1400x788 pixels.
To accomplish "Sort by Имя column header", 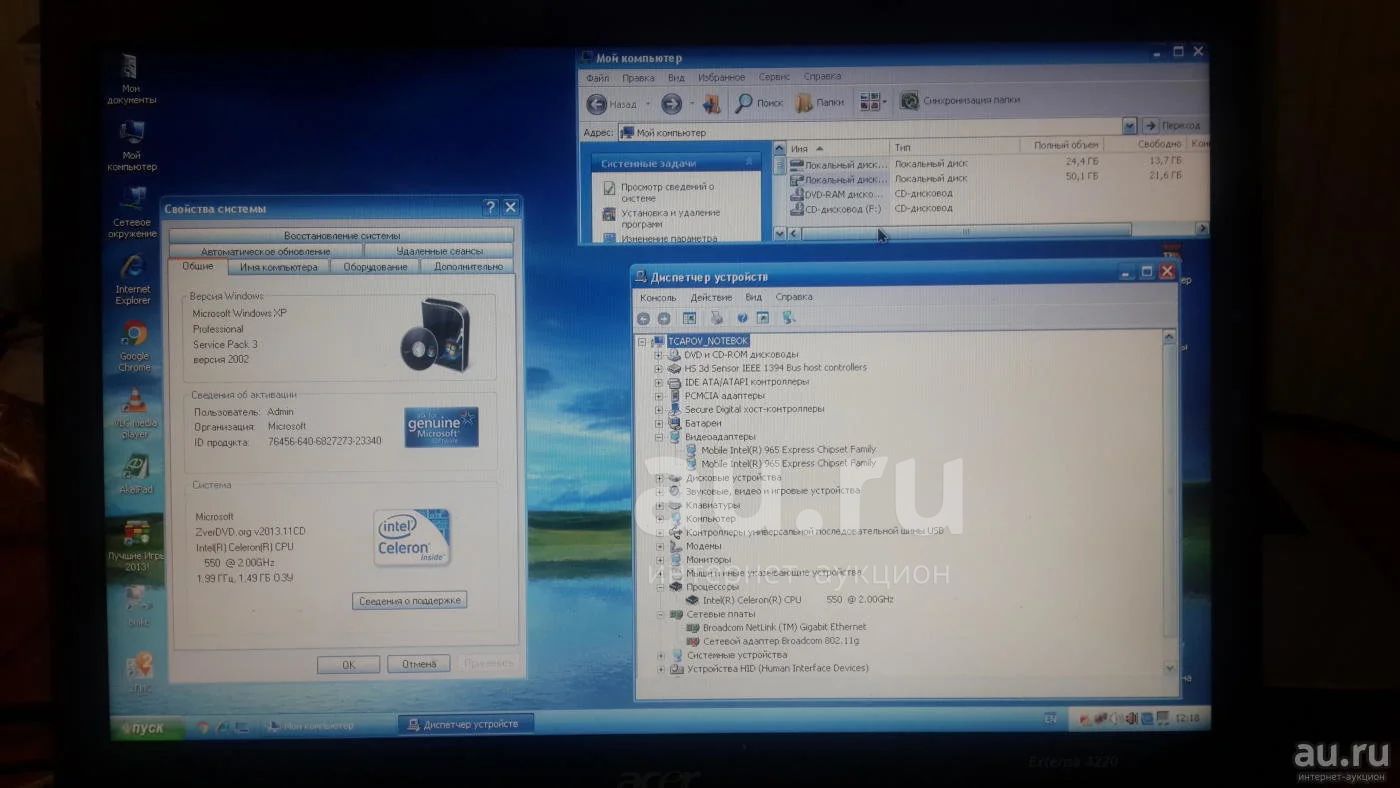I will [x=837, y=147].
